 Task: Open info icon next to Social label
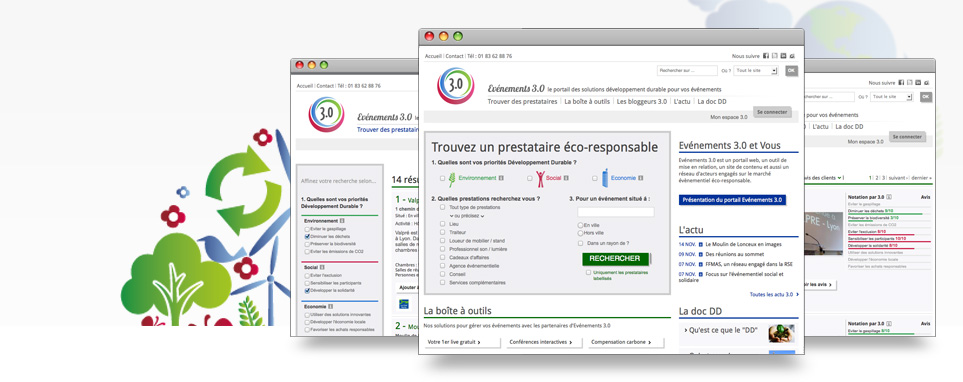click(566, 178)
